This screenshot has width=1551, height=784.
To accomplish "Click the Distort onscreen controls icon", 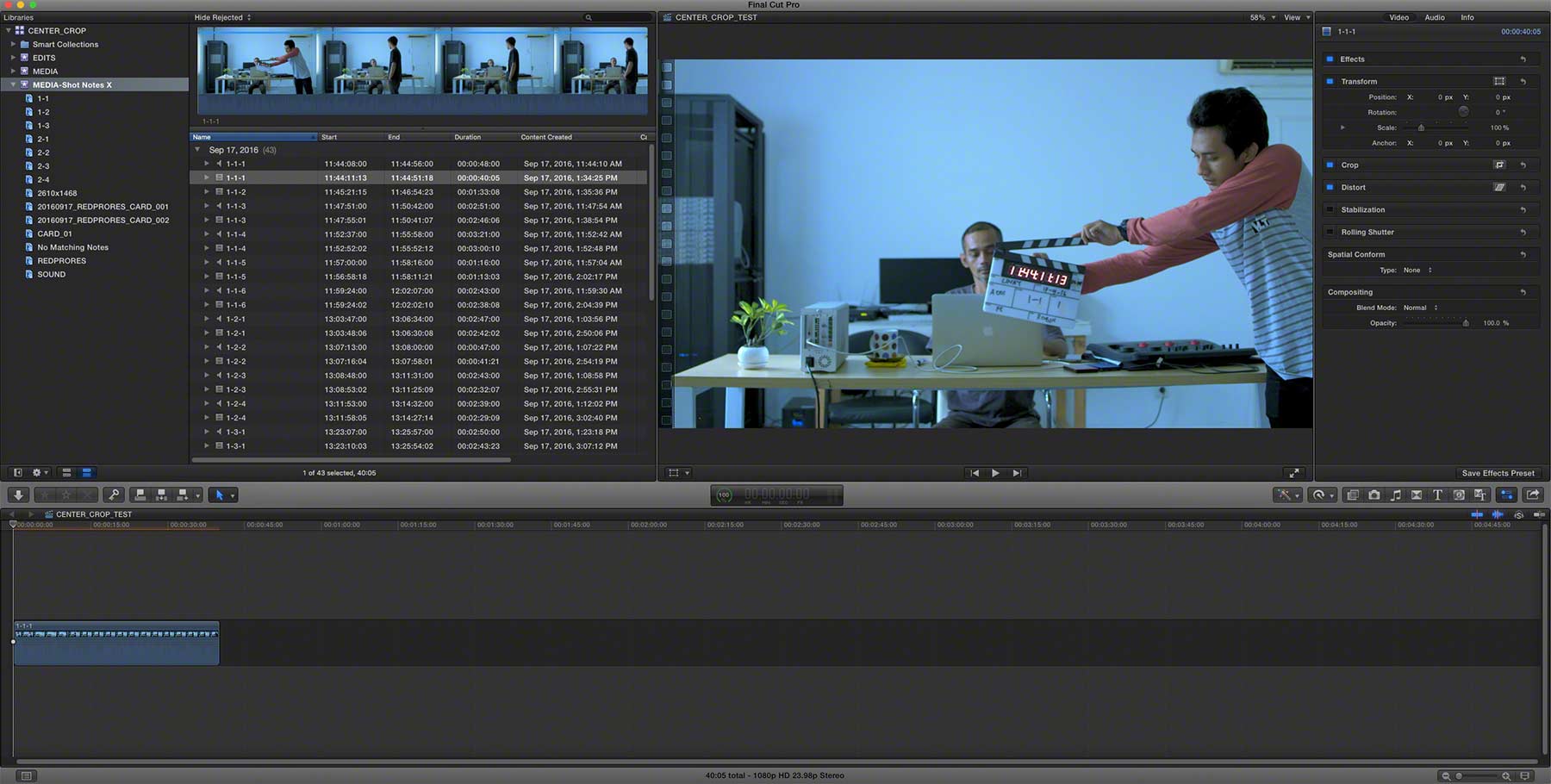I will 1499,187.
